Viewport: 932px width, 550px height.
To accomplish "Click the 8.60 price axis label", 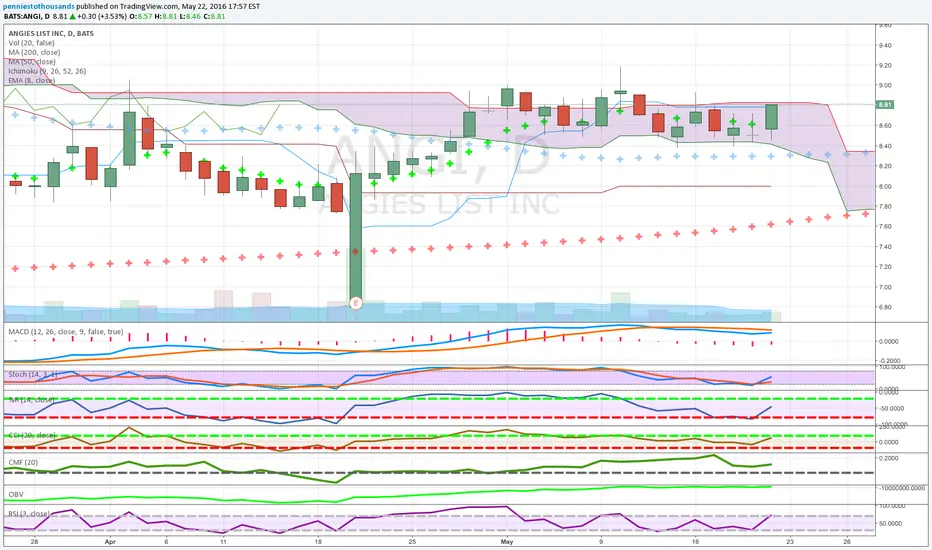I will coord(884,126).
